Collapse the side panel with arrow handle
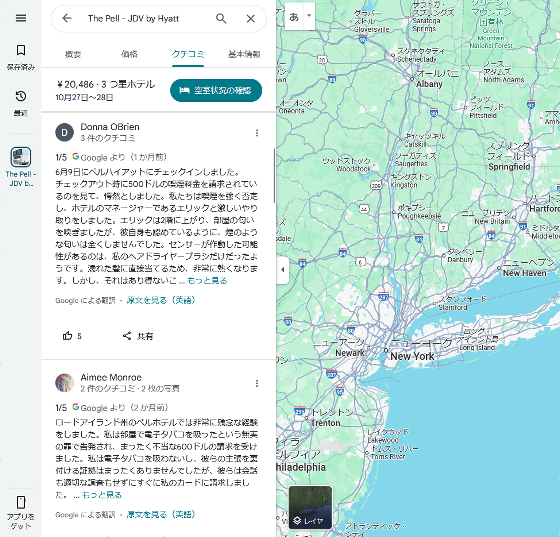The image size is (560, 537). 282,270
